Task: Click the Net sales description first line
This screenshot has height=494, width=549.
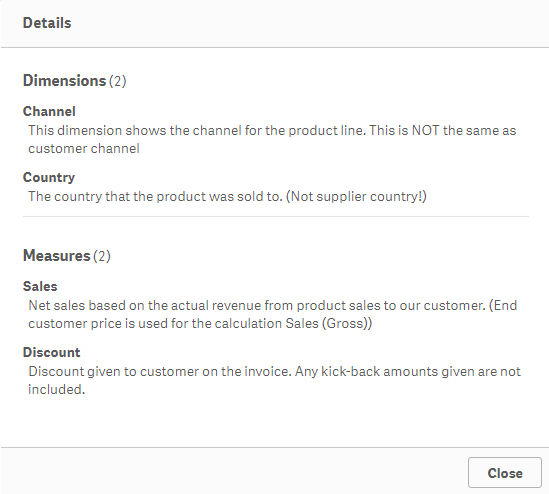Action: [273, 305]
